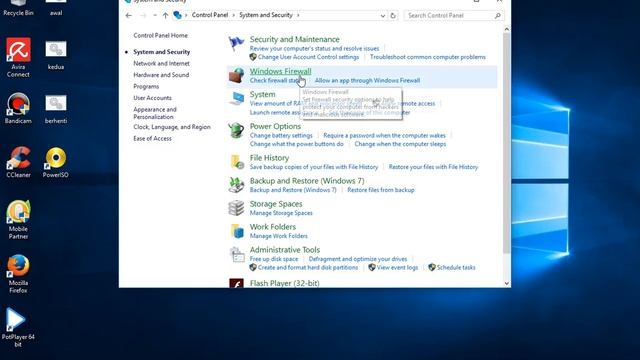Screen dimensions: 640x360
Task: Click the vertical scrollbar thumb
Action: tap(507, 143)
